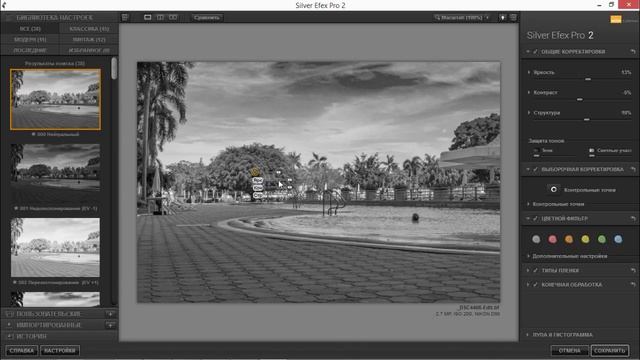This screenshot has width=640, height=360.
Task: Choose the yellow color filter
Action: pyautogui.click(x=585, y=239)
